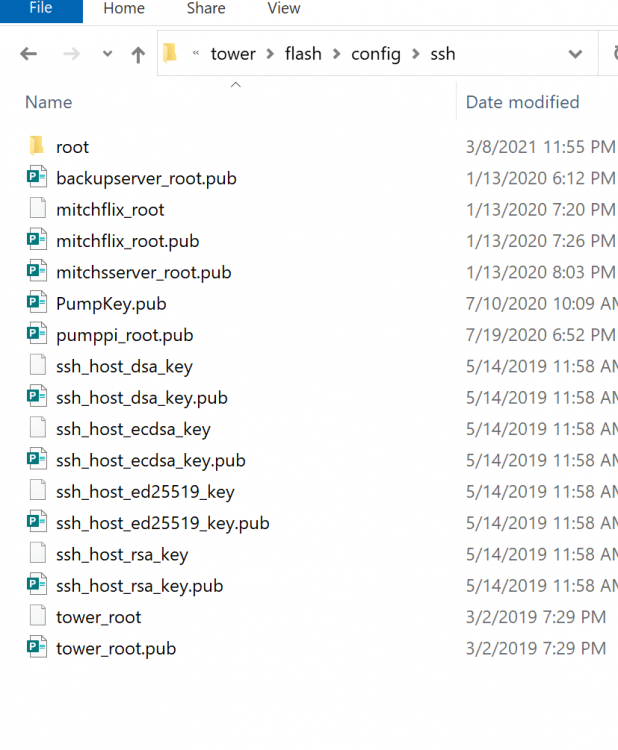
Task: Switch to the Home ribbon tab
Action: (124, 9)
